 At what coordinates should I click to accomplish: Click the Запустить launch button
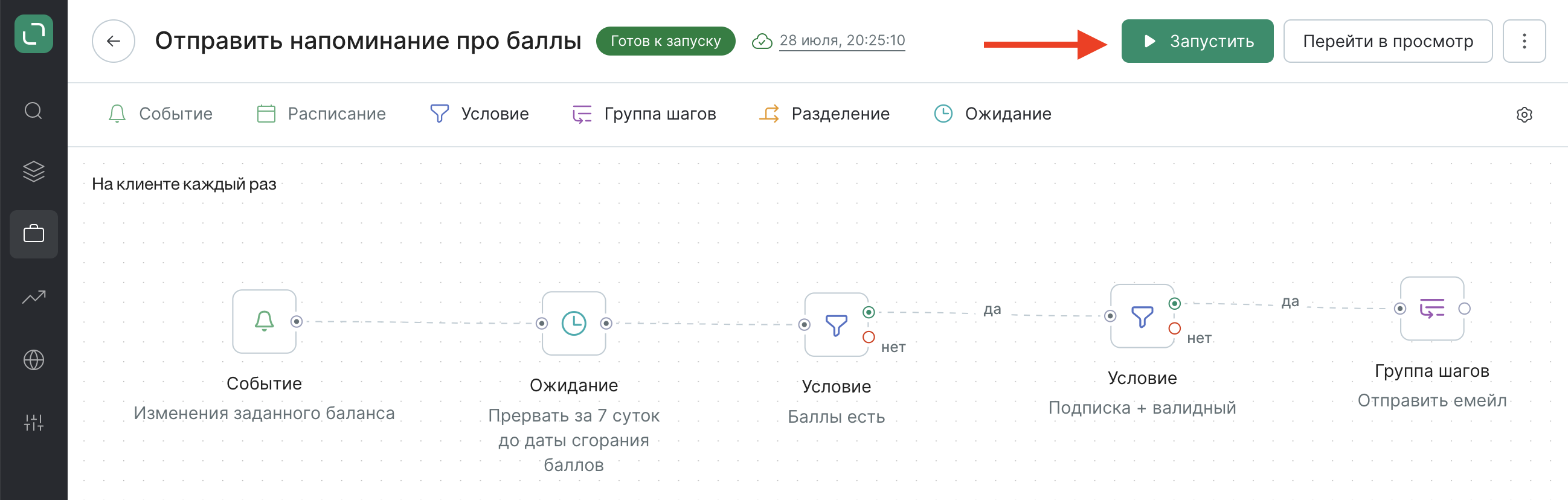1197,40
